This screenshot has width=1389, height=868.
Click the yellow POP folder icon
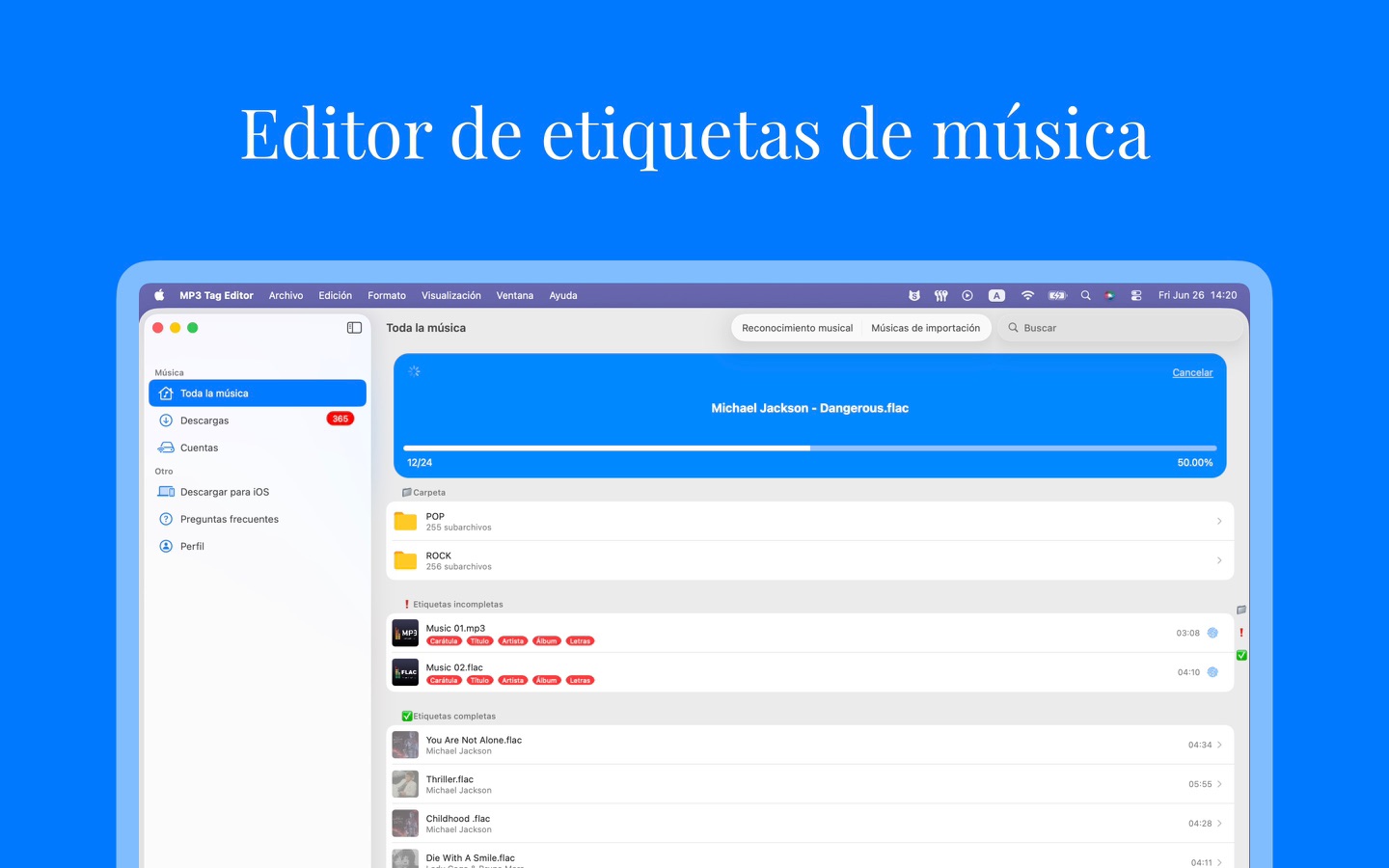405,522
